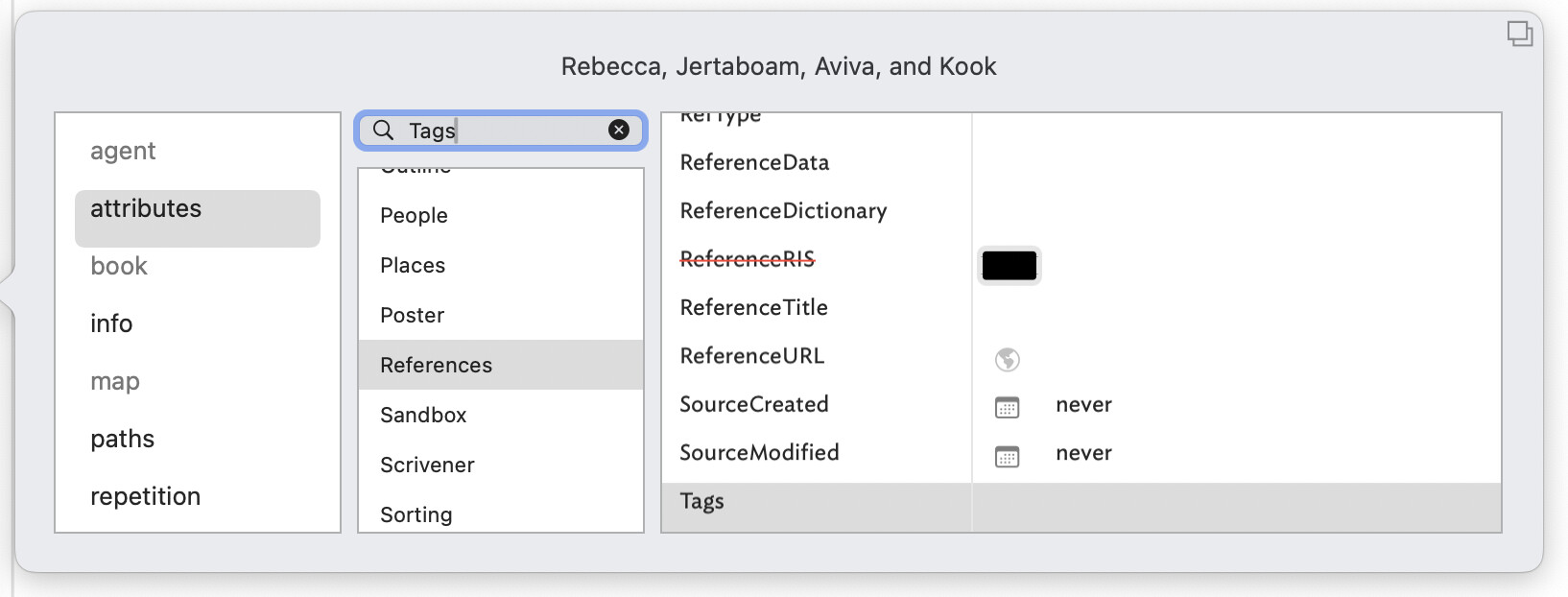Click the Tags attribute row
The height and width of the screenshot is (597, 1568).
pyautogui.click(x=701, y=502)
